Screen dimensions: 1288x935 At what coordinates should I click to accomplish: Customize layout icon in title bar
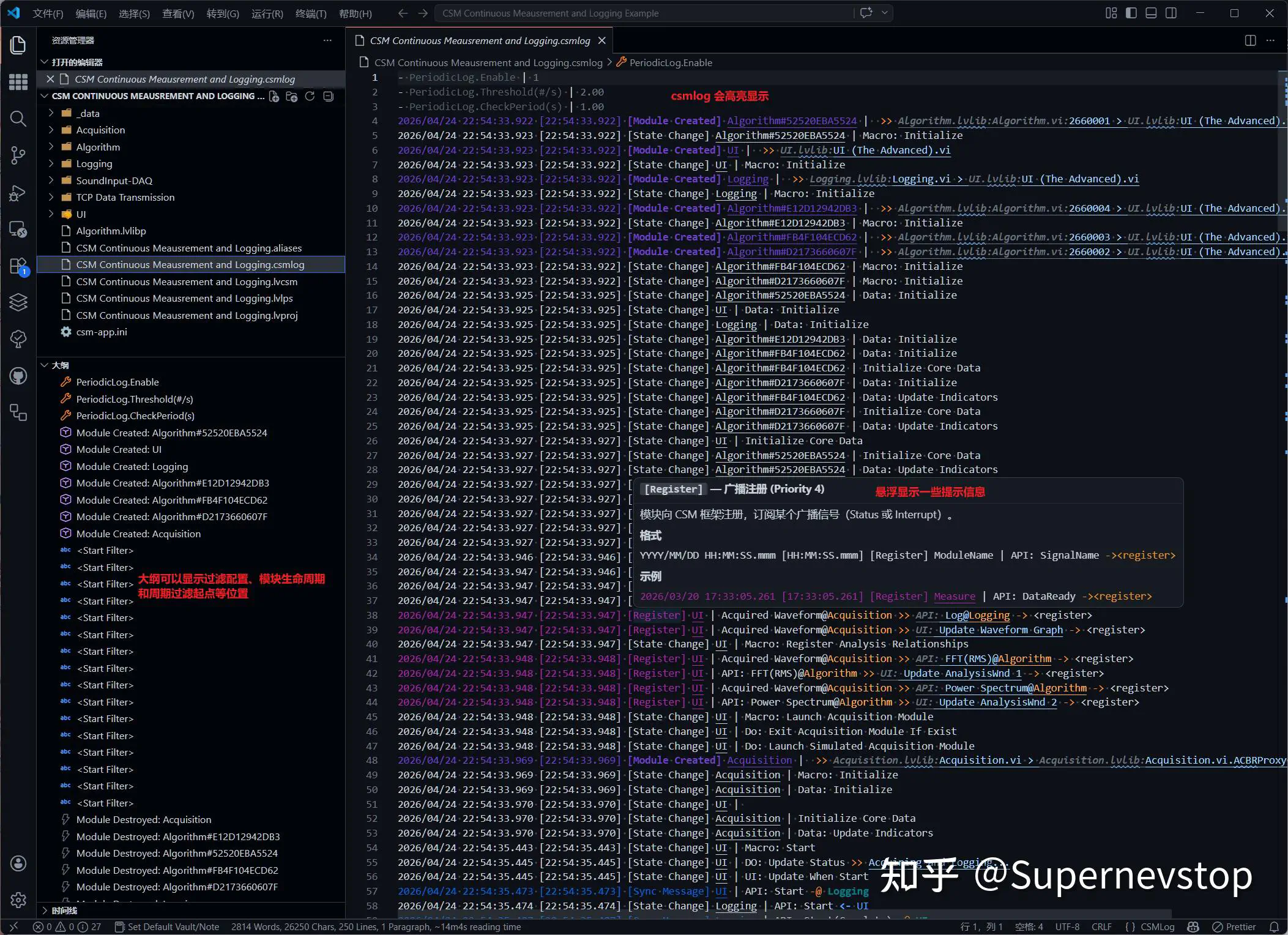[1111, 13]
